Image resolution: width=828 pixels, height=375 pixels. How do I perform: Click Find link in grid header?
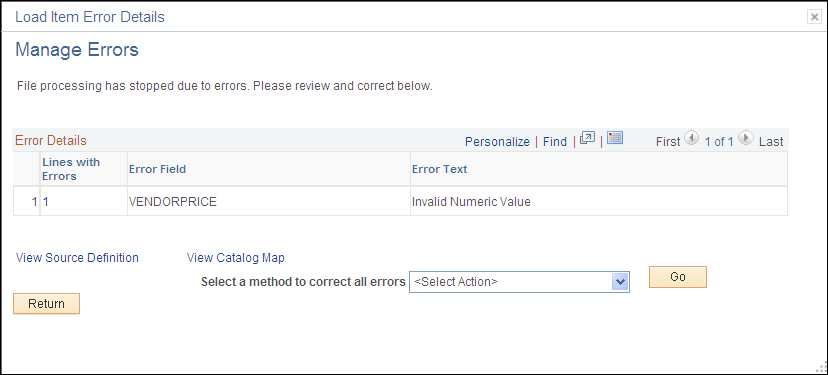click(x=554, y=142)
